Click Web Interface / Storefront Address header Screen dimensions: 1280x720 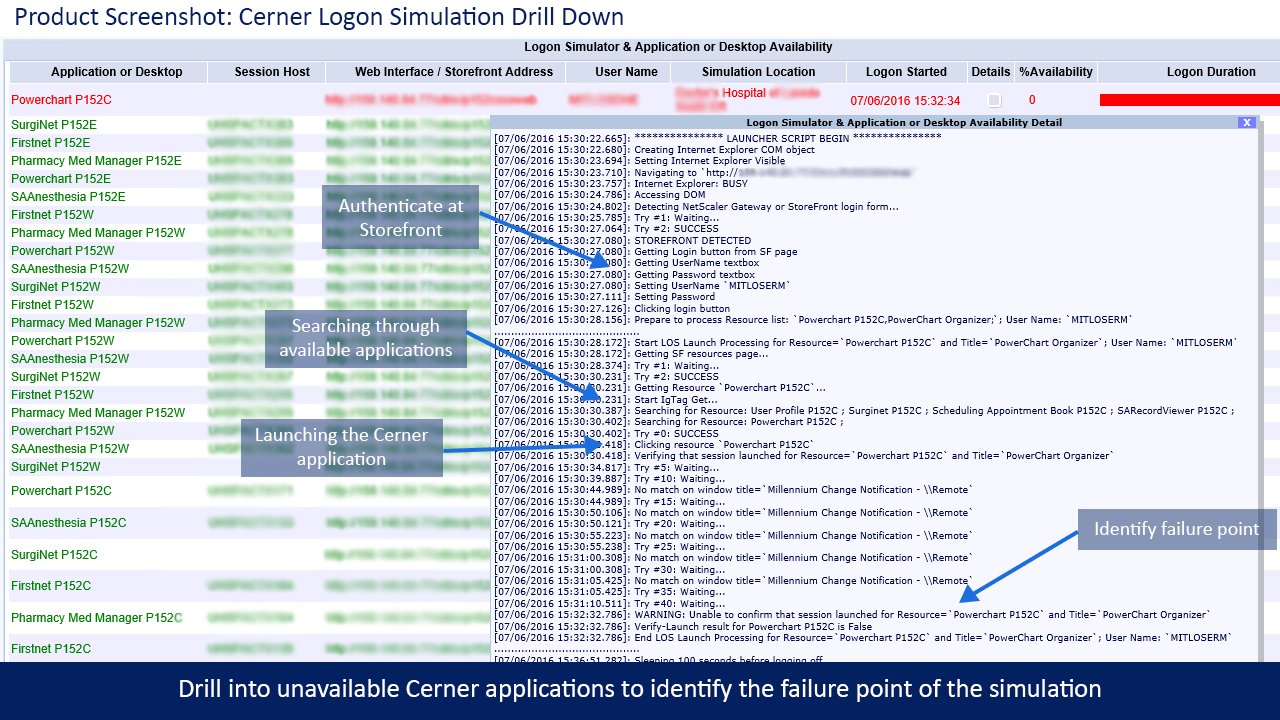(x=454, y=72)
